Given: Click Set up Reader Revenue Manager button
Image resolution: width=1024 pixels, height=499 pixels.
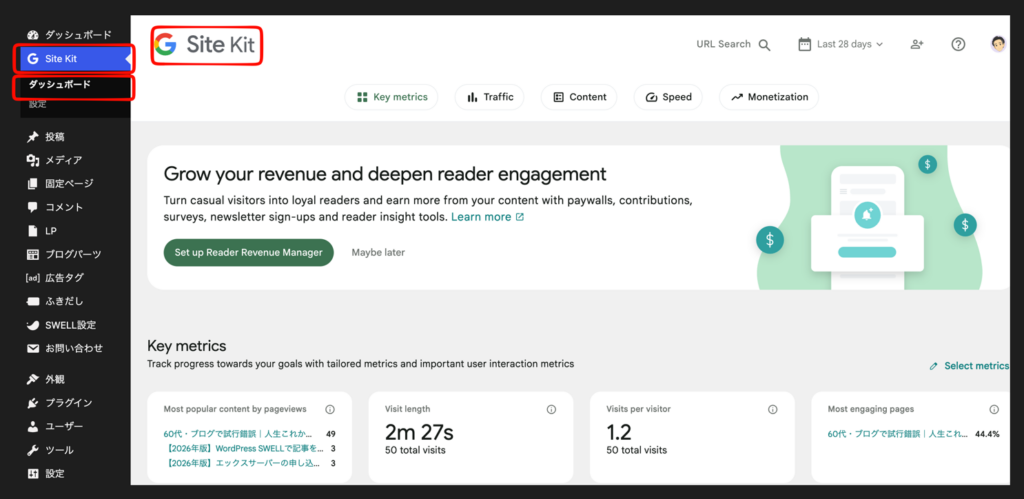Looking at the screenshot, I should (249, 253).
